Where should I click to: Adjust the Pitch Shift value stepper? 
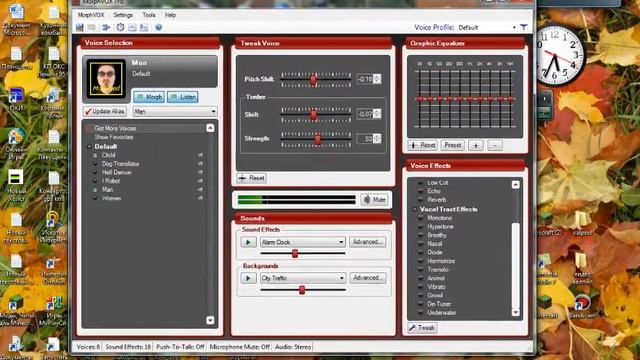[x=377, y=79]
